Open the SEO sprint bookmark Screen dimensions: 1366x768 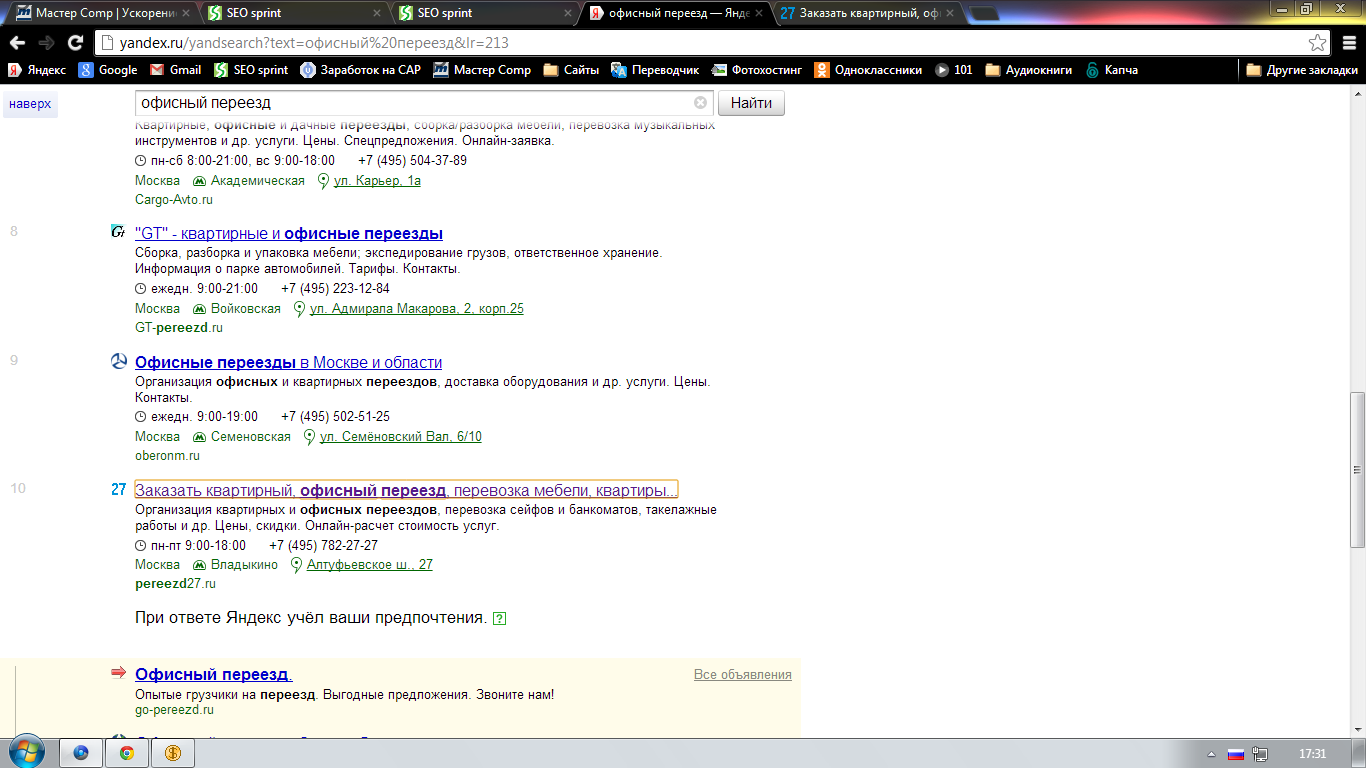[x=251, y=70]
